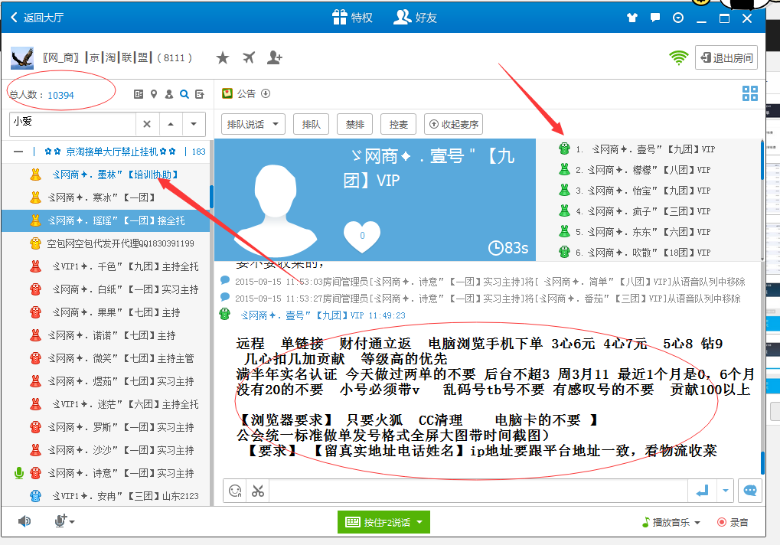Toggle the microphone mute icon
780x545 pixels.
point(60,521)
